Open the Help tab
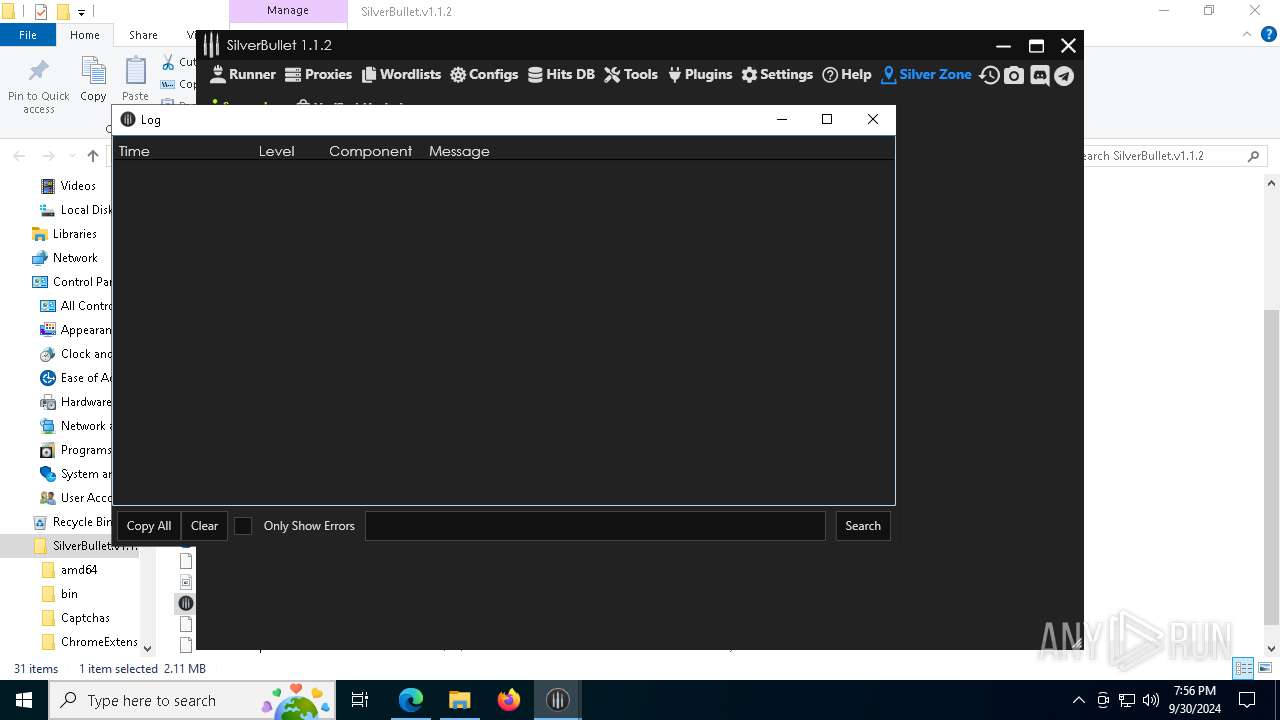This screenshot has height=720, width=1280. tap(847, 74)
